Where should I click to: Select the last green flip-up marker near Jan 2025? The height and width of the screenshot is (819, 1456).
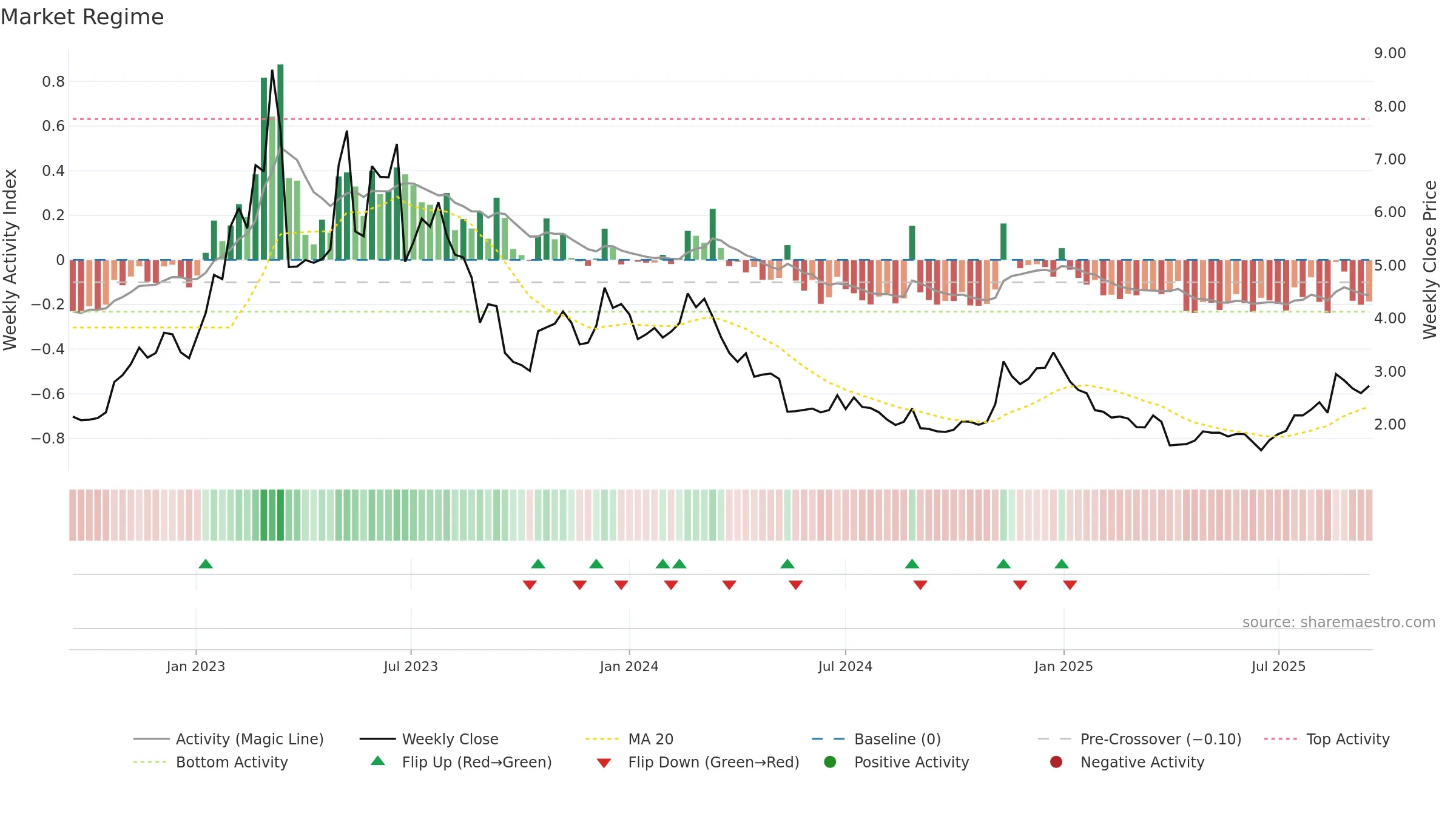[x=1062, y=564]
